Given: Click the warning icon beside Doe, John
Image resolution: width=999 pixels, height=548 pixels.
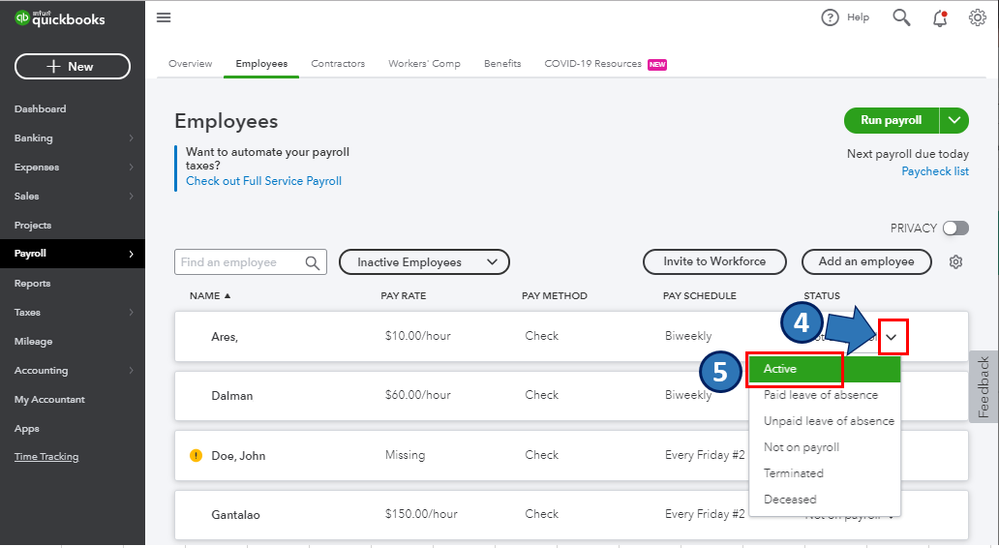Looking at the screenshot, I should (196, 455).
